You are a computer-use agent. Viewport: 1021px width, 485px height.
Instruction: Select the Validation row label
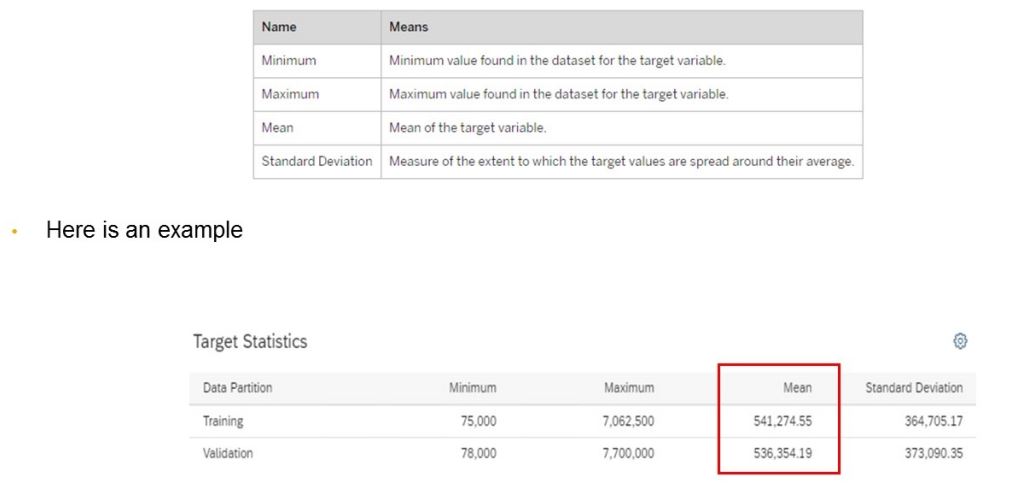point(228,453)
